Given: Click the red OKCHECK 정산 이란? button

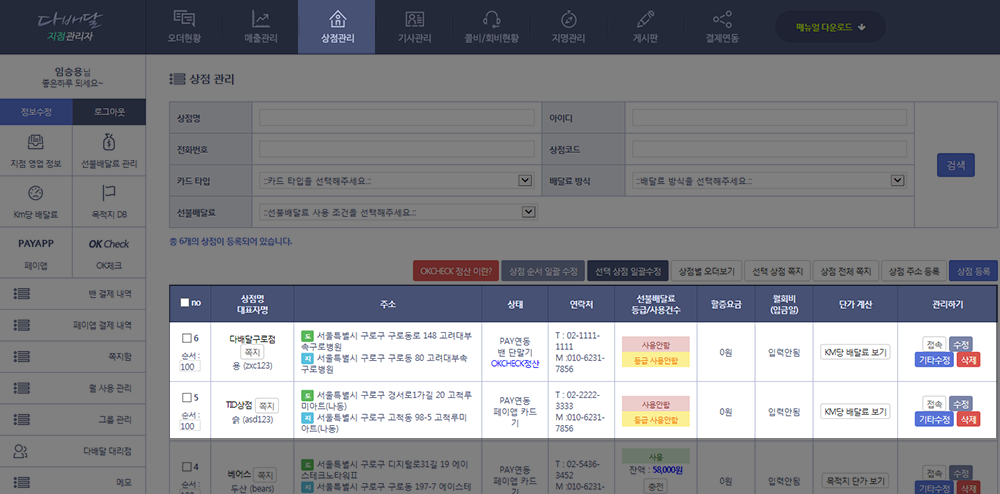Looking at the screenshot, I should coord(455,271).
